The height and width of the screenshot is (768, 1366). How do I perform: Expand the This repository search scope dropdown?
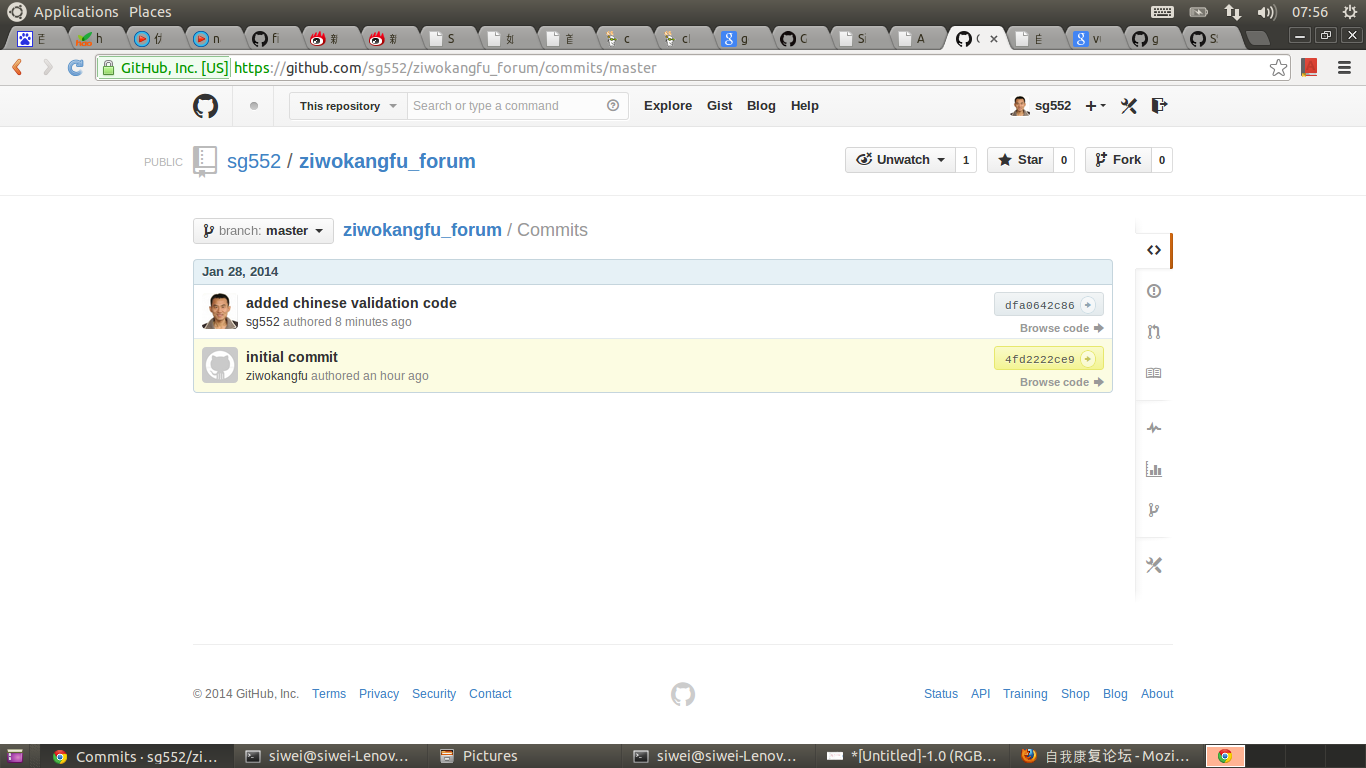[347, 105]
